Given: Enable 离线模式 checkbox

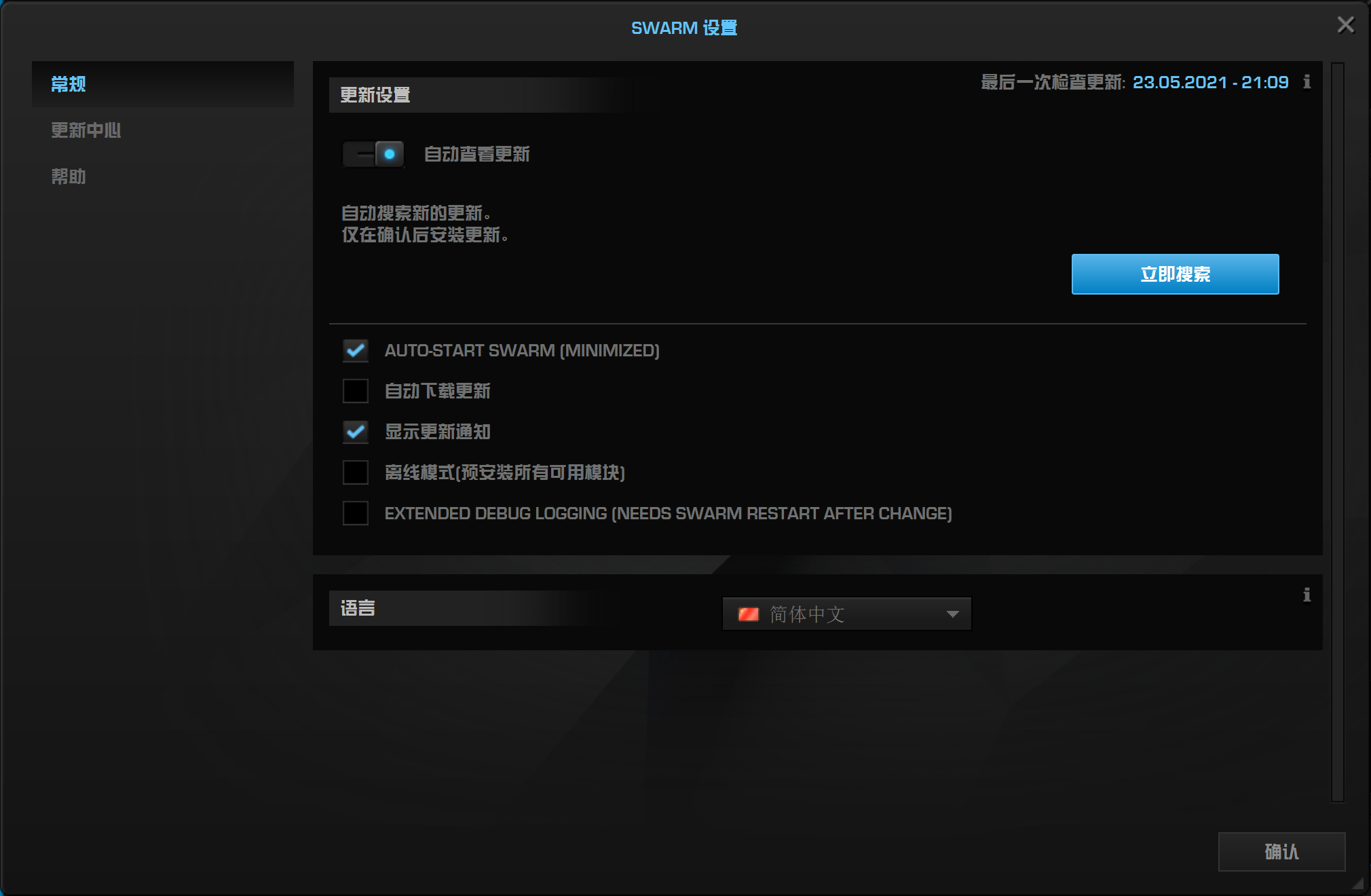Looking at the screenshot, I should tap(356, 472).
